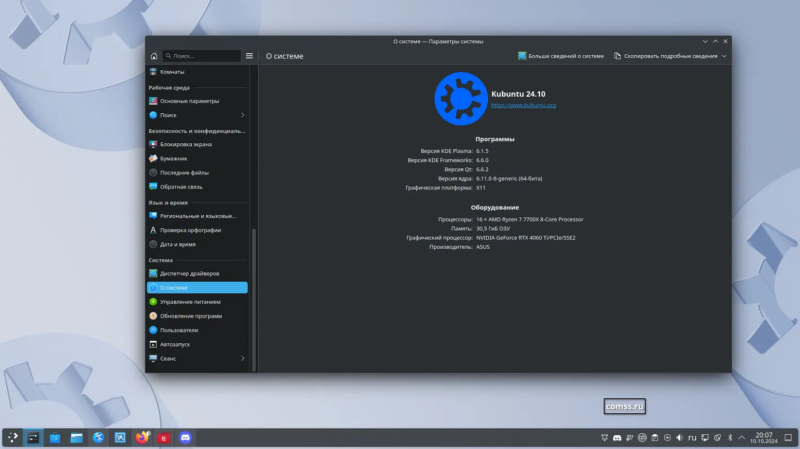Open the Discover software store taskbar icon

55,437
